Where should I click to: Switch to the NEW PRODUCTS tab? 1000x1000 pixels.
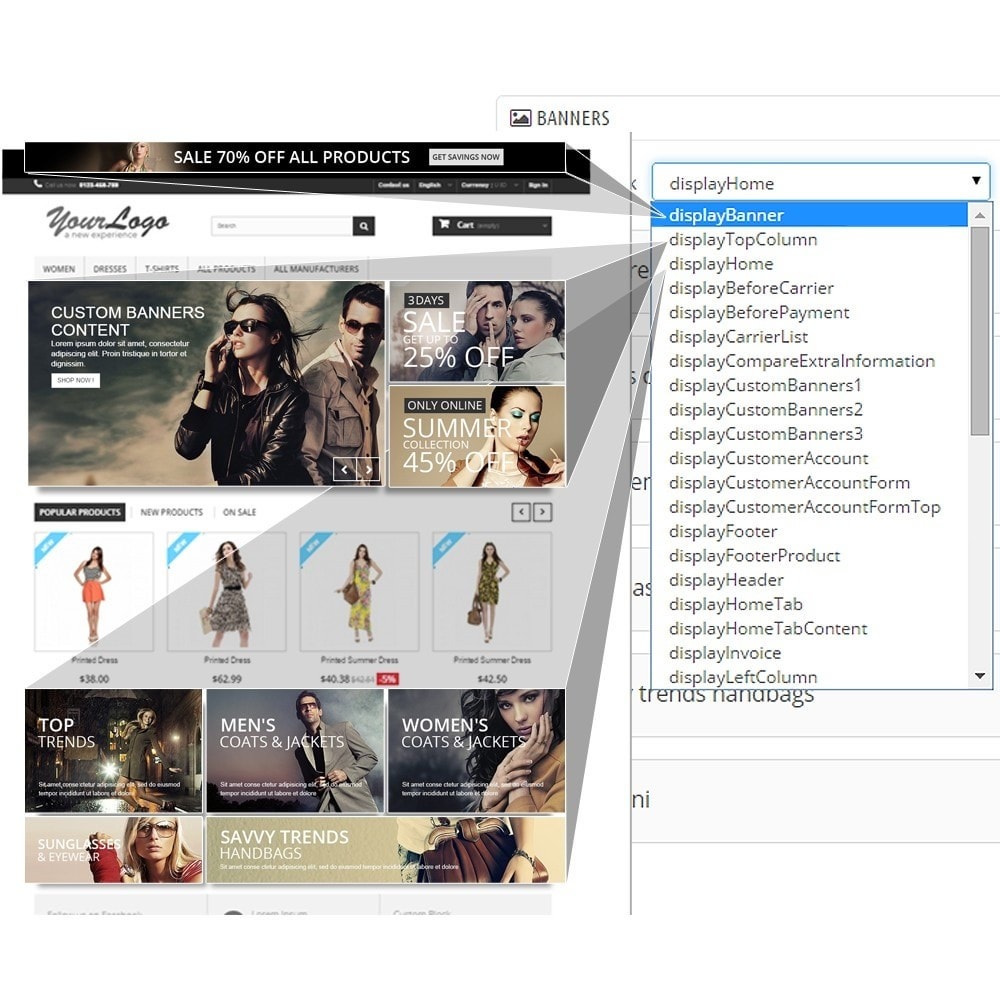170,511
